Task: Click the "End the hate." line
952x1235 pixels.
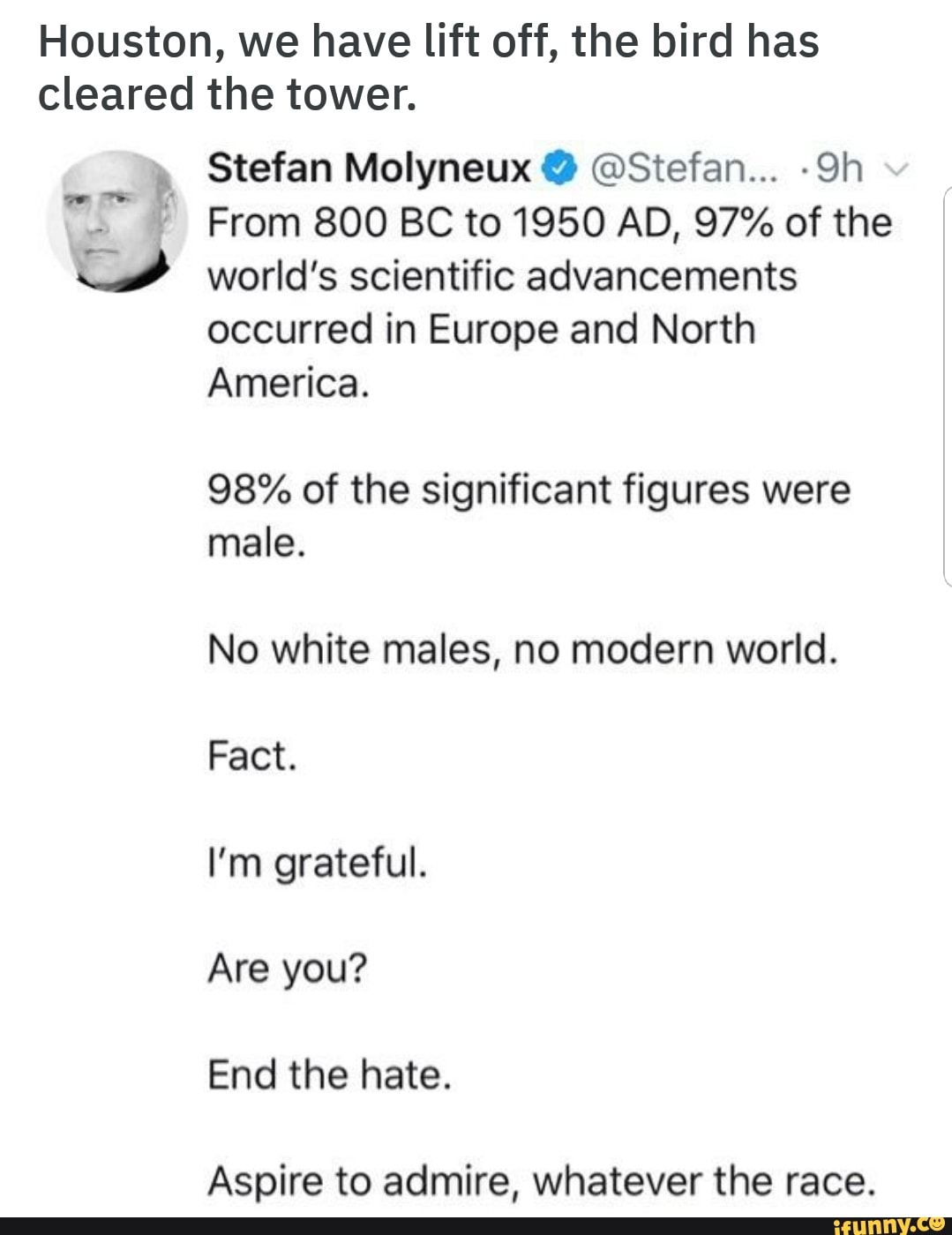Action: (329, 1075)
